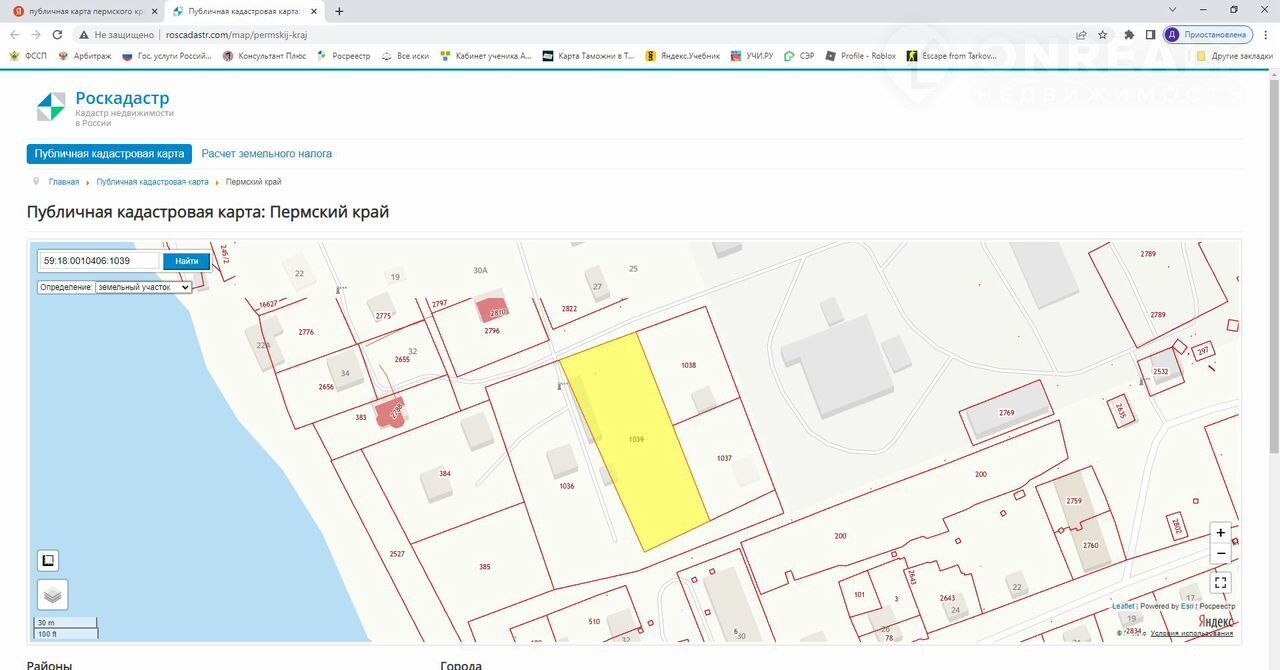The image size is (1280, 670).
Task: Switch to the "публичная карта пермского" tab
Action: 85,11
